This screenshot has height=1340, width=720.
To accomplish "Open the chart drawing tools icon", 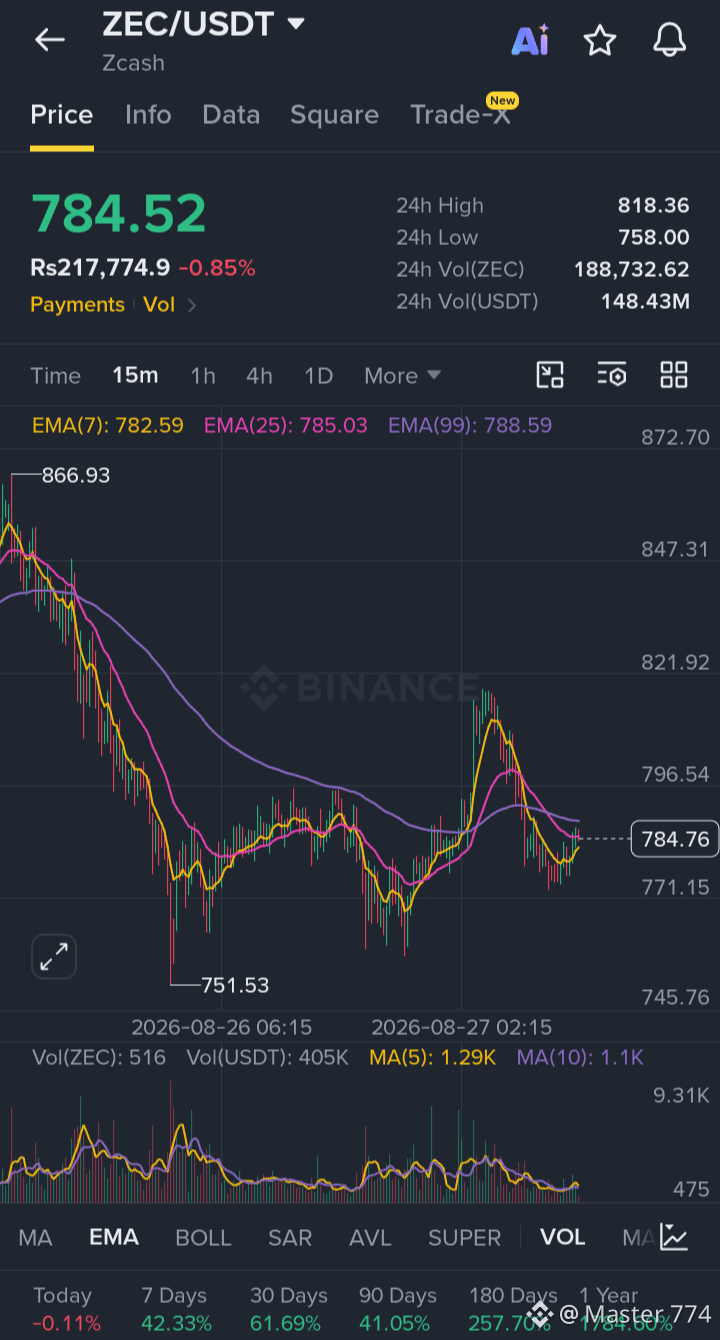I will click(x=550, y=375).
